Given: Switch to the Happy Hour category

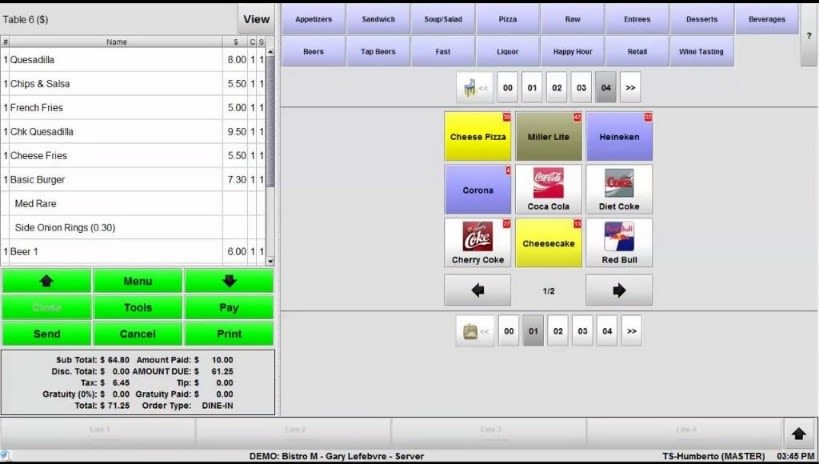Looking at the screenshot, I should point(572,51).
